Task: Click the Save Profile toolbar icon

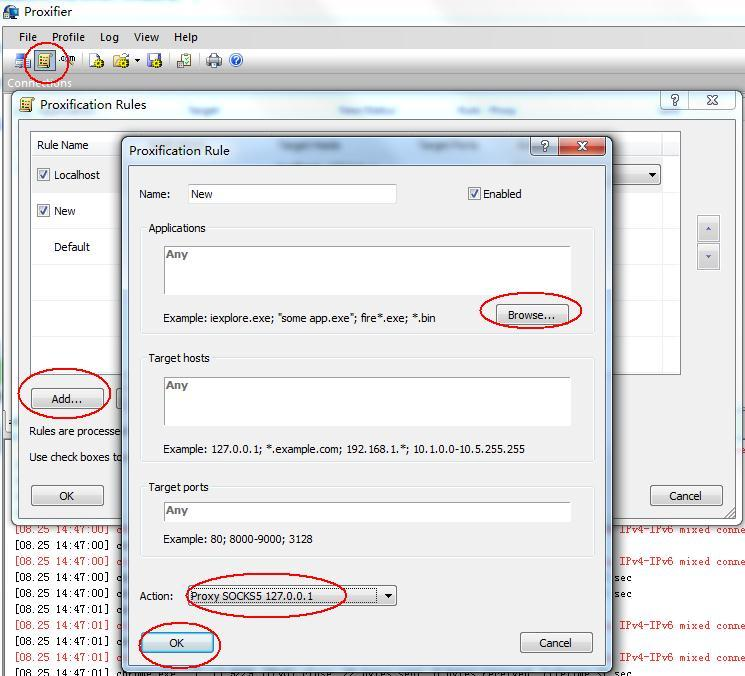Action: [x=154, y=61]
